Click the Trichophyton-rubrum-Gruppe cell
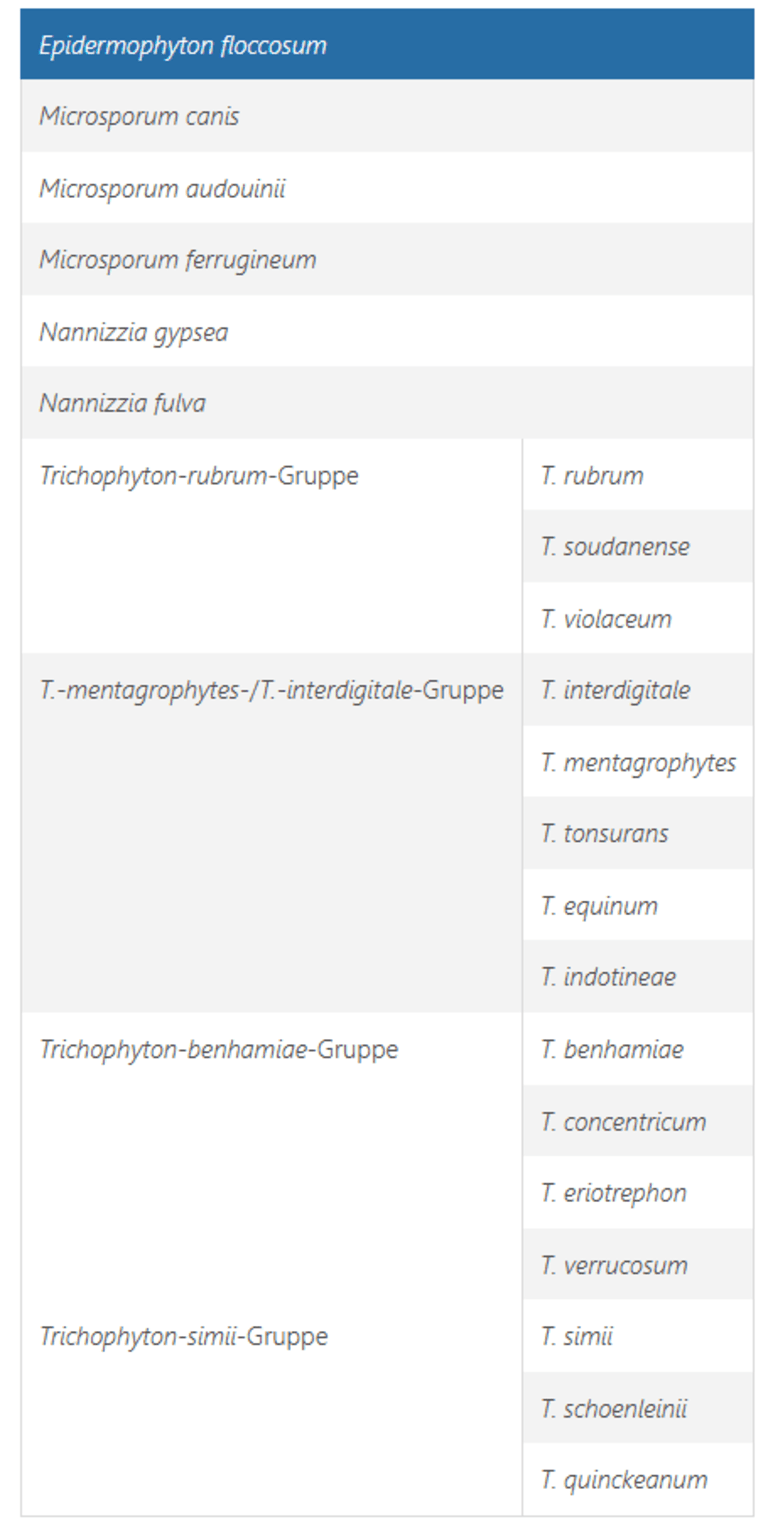The image size is (768, 1534). tap(199, 475)
